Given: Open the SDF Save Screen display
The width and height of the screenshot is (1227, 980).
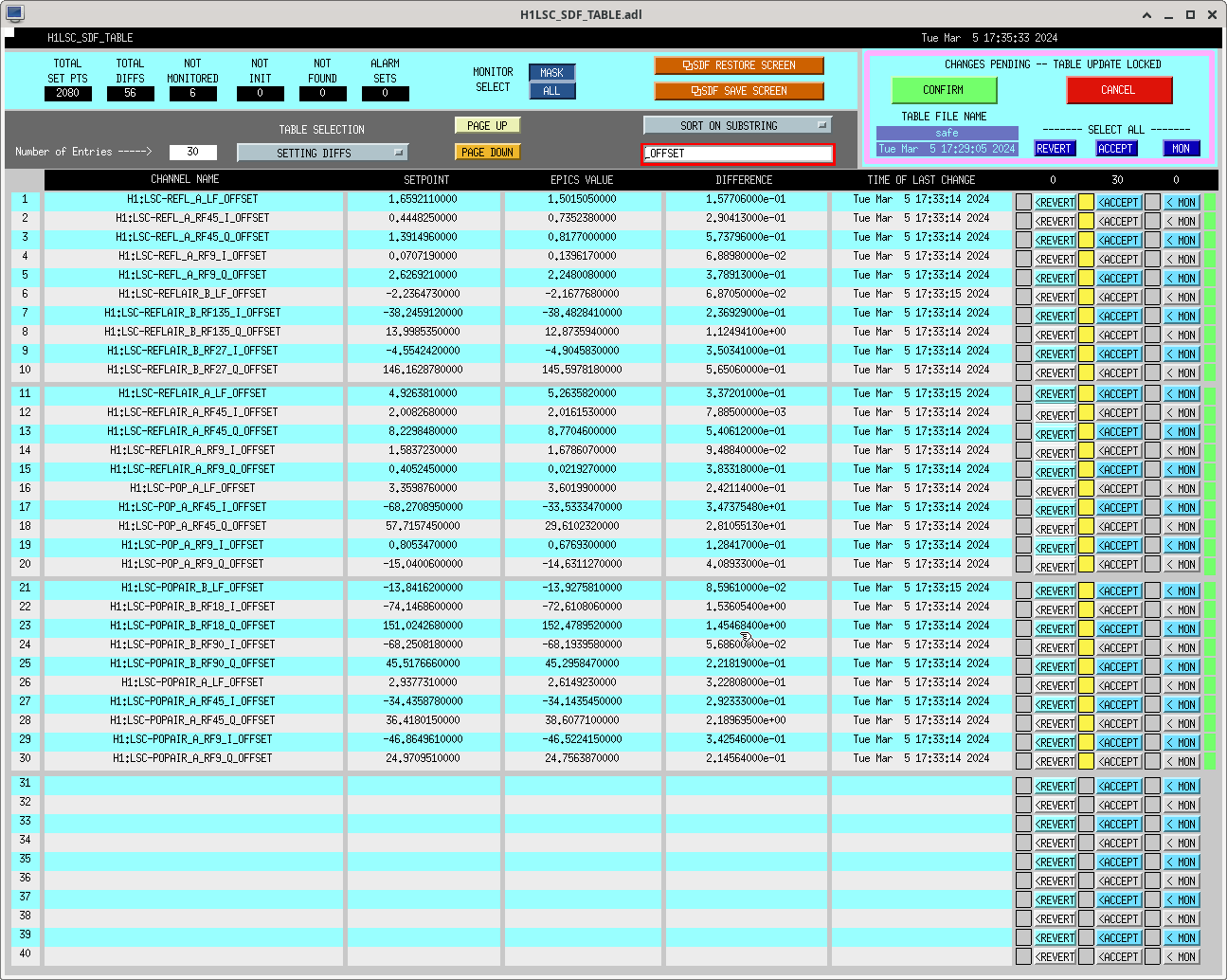Looking at the screenshot, I should (x=738, y=91).
